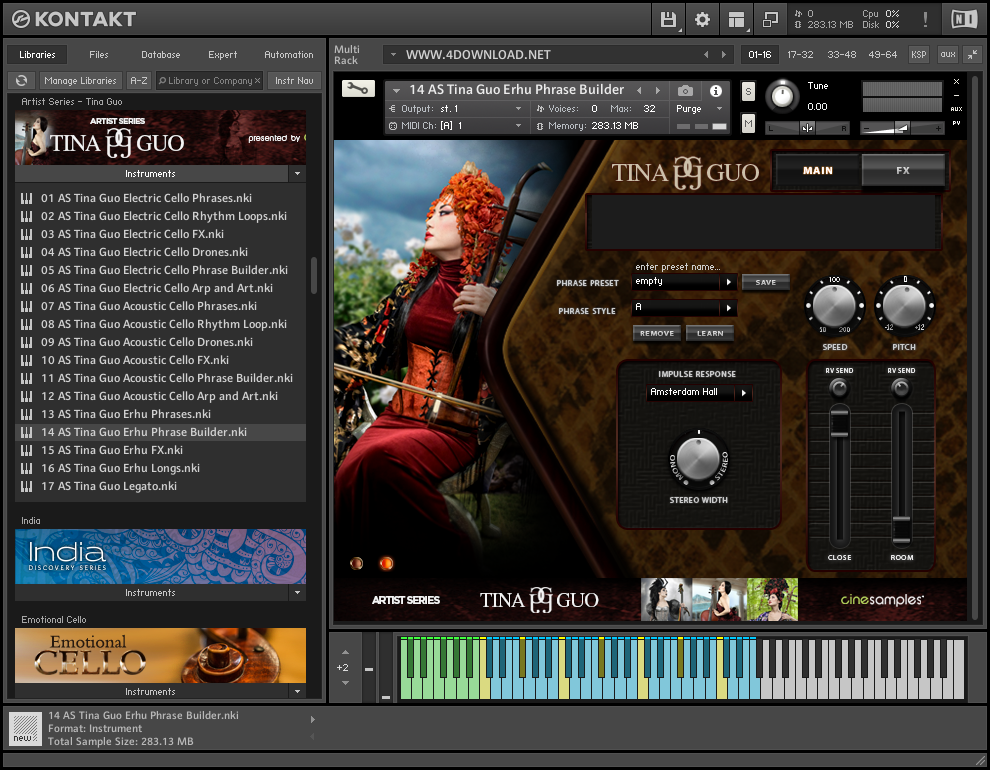This screenshot has height=770, width=990.
Task: Open Output st. 1 dropdown
Action: pos(457,109)
